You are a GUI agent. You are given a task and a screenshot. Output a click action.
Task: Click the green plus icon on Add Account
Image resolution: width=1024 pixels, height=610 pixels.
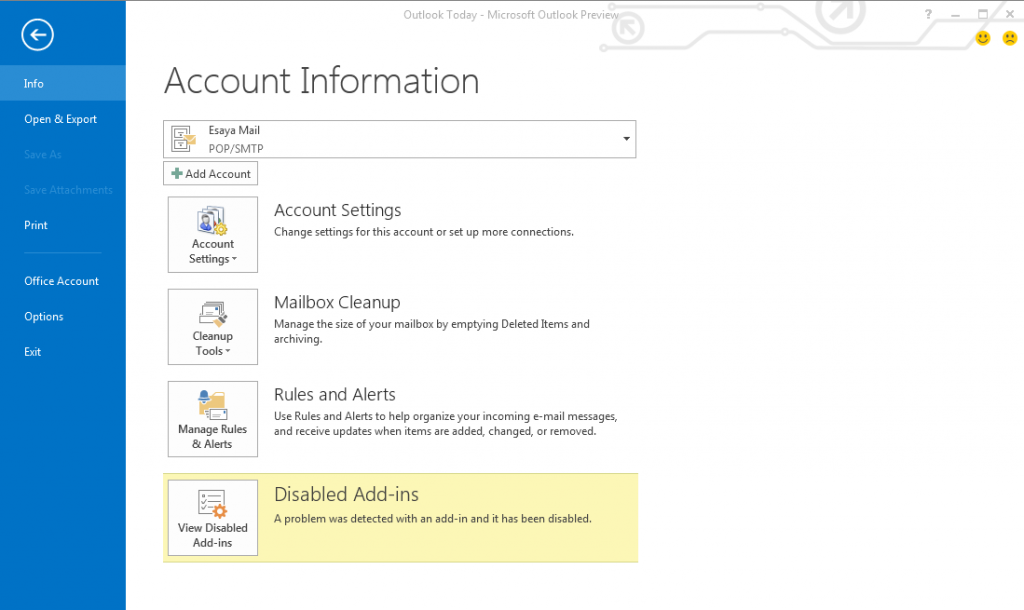pos(176,174)
